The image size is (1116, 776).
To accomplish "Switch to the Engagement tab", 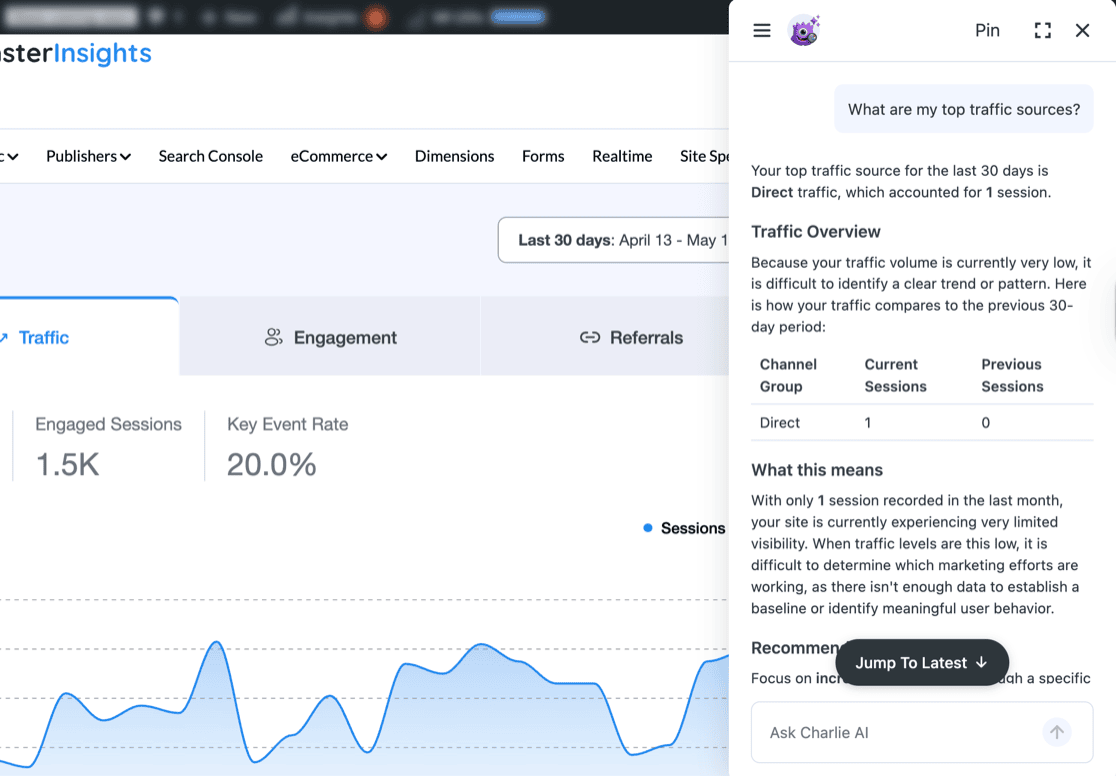I will coord(330,337).
